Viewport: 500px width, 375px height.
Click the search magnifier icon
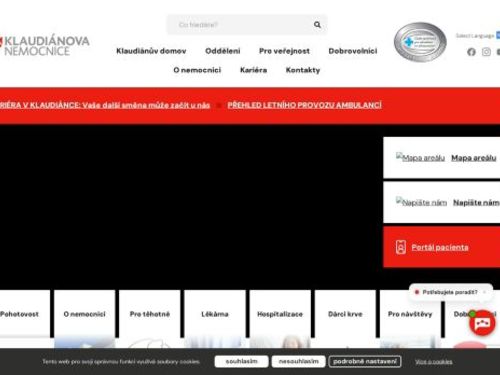[x=317, y=25]
